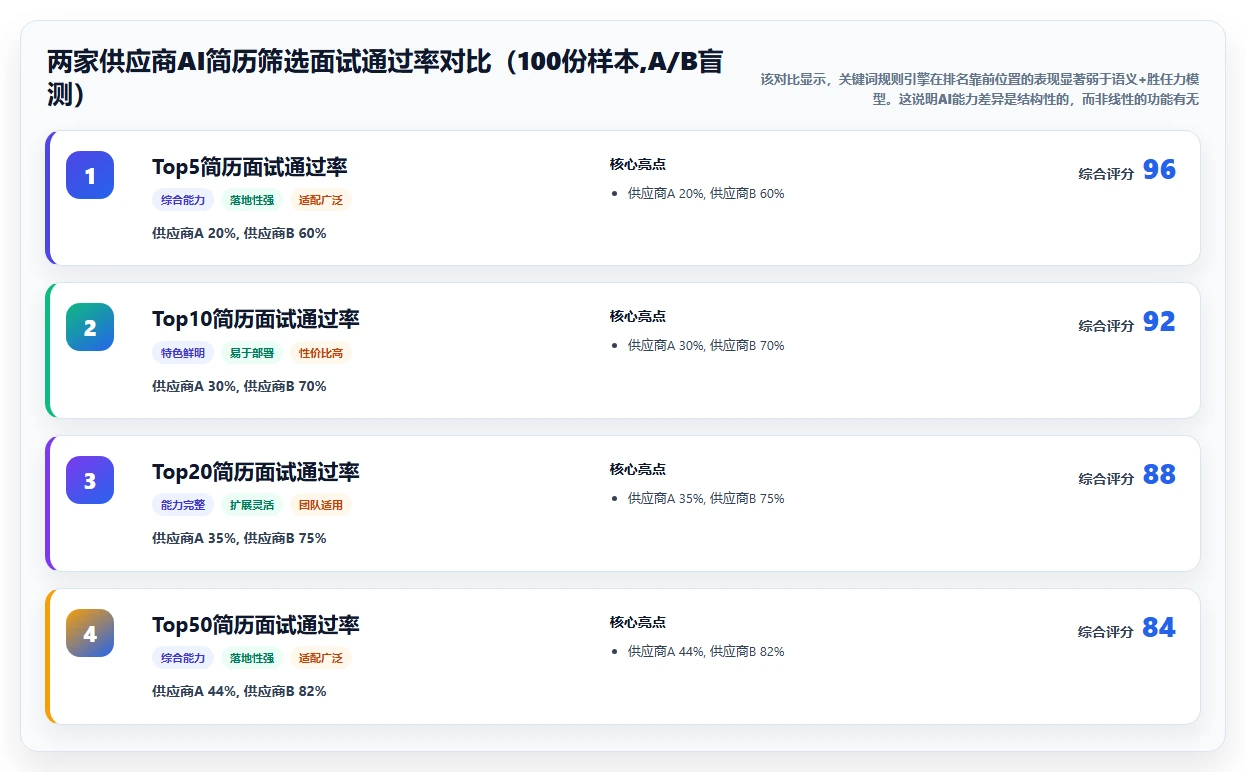Click score 96 in the Top5 card
The width and height of the screenshot is (1246, 772).
pyautogui.click(x=1159, y=170)
